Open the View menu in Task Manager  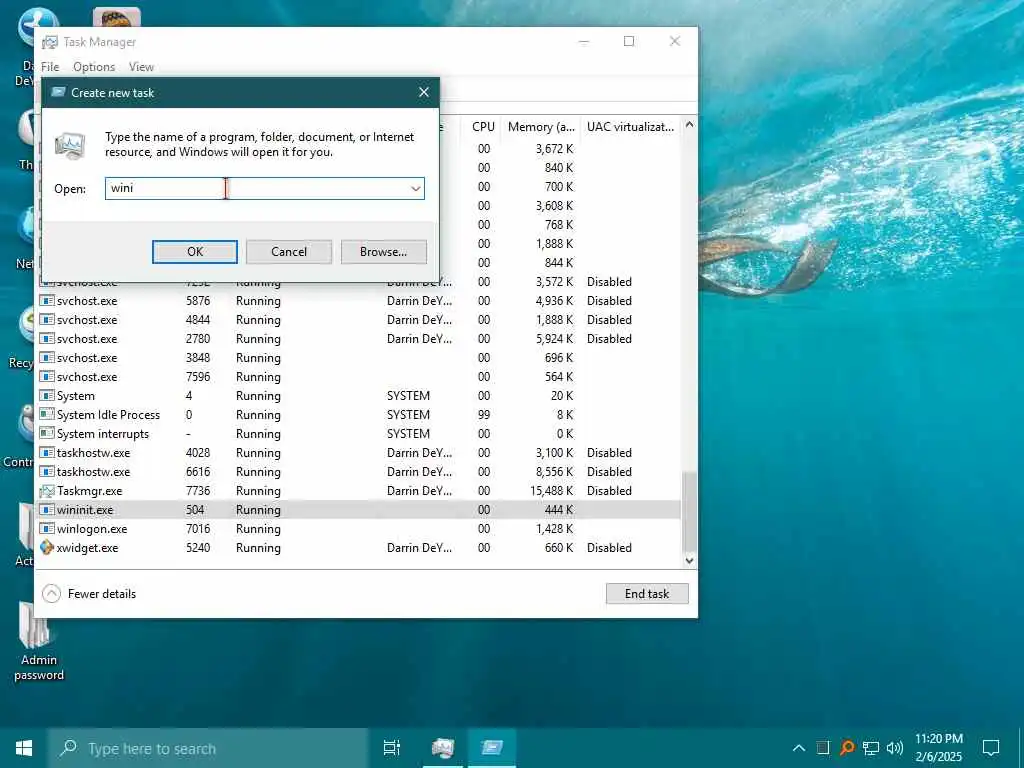(141, 67)
